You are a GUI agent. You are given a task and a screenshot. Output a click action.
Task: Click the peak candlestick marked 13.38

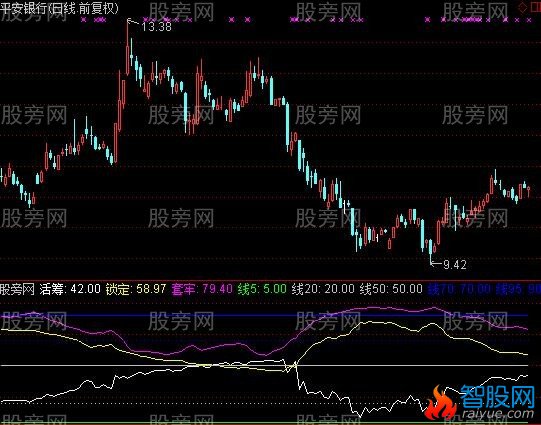[x=128, y=48]
